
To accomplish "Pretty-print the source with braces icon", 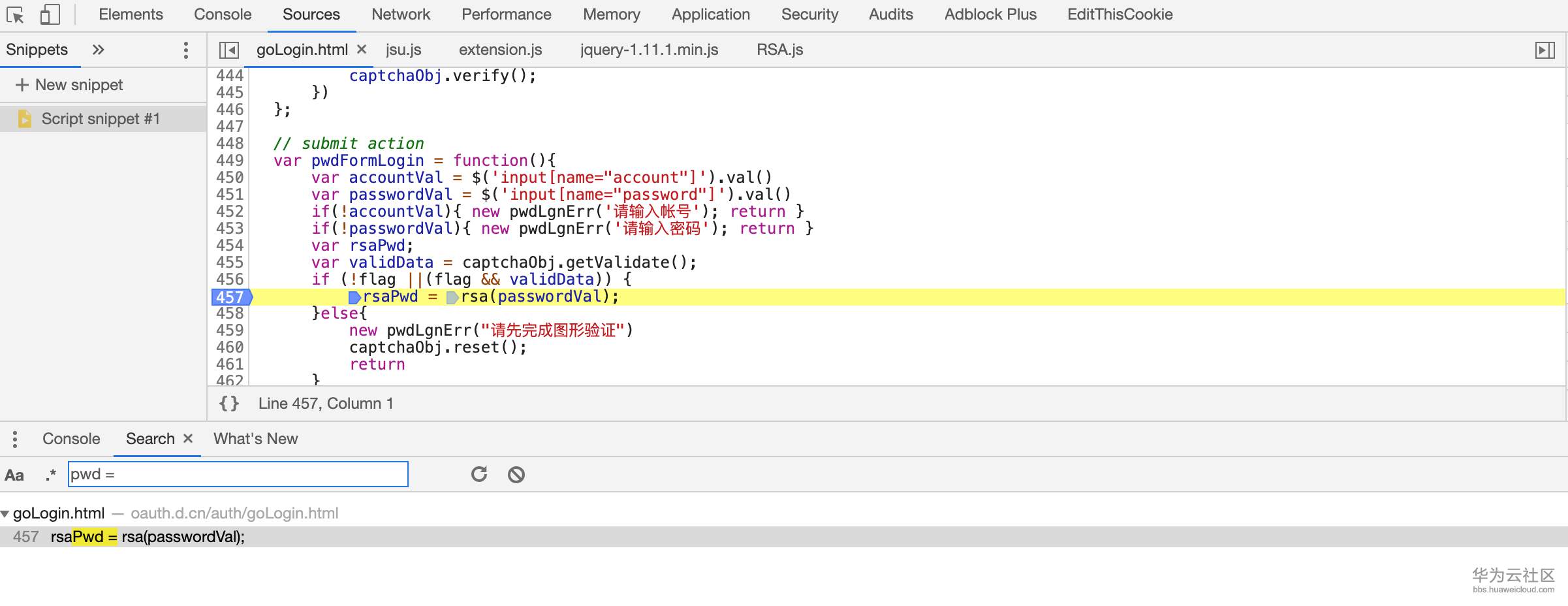I will (229, 404).
